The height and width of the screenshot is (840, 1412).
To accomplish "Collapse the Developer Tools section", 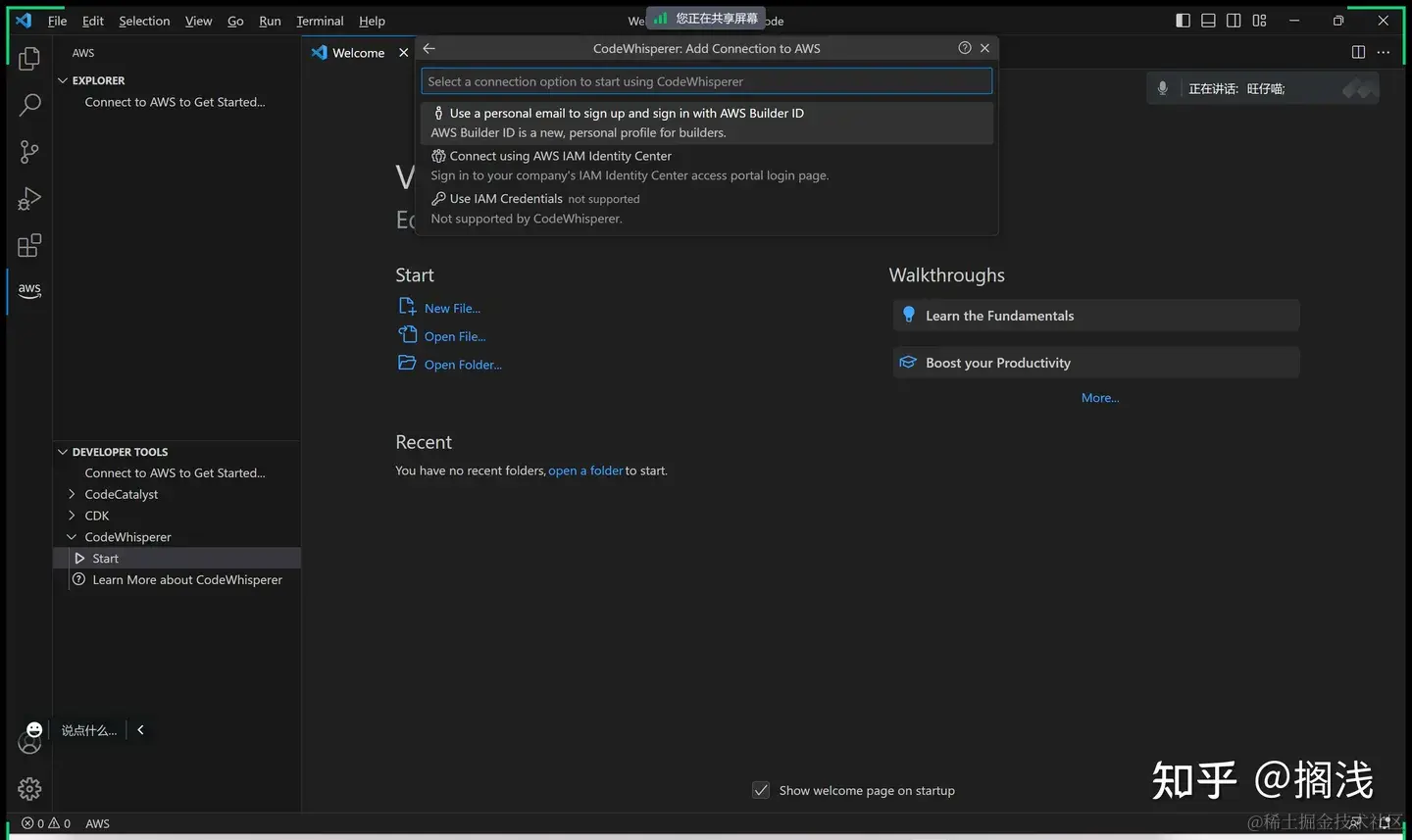I will [x=63, y=452].
